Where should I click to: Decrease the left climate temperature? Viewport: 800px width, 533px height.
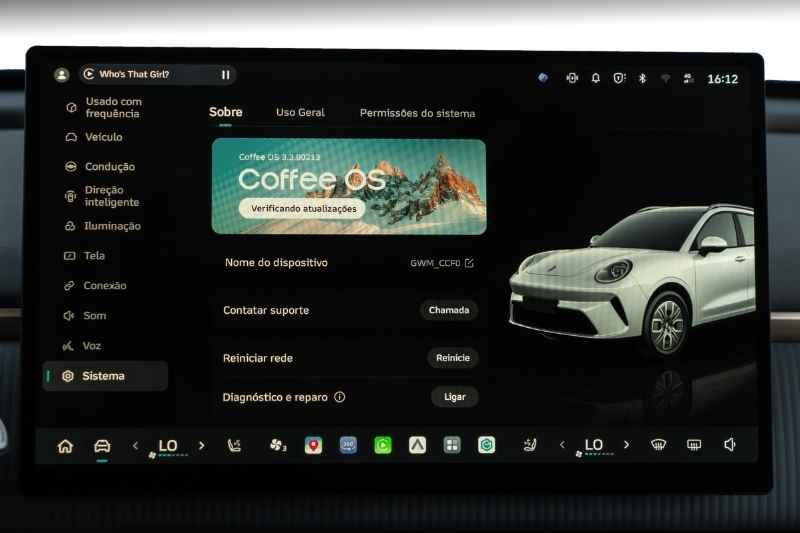pos(135,446)
